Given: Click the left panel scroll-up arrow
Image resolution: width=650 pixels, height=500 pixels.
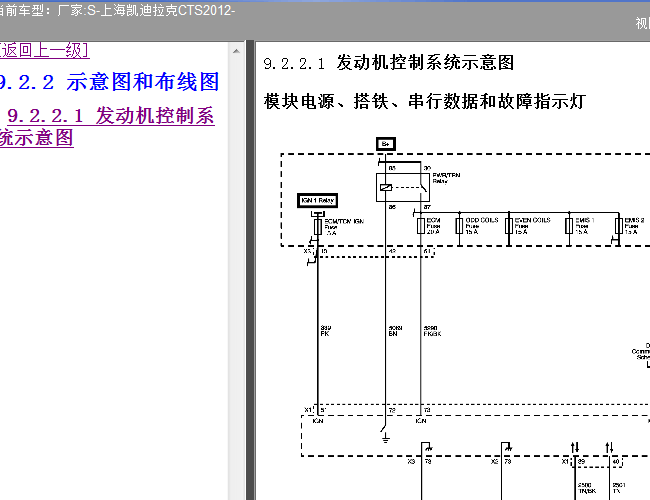Looking at the screenshot, I should coord(236,51).
